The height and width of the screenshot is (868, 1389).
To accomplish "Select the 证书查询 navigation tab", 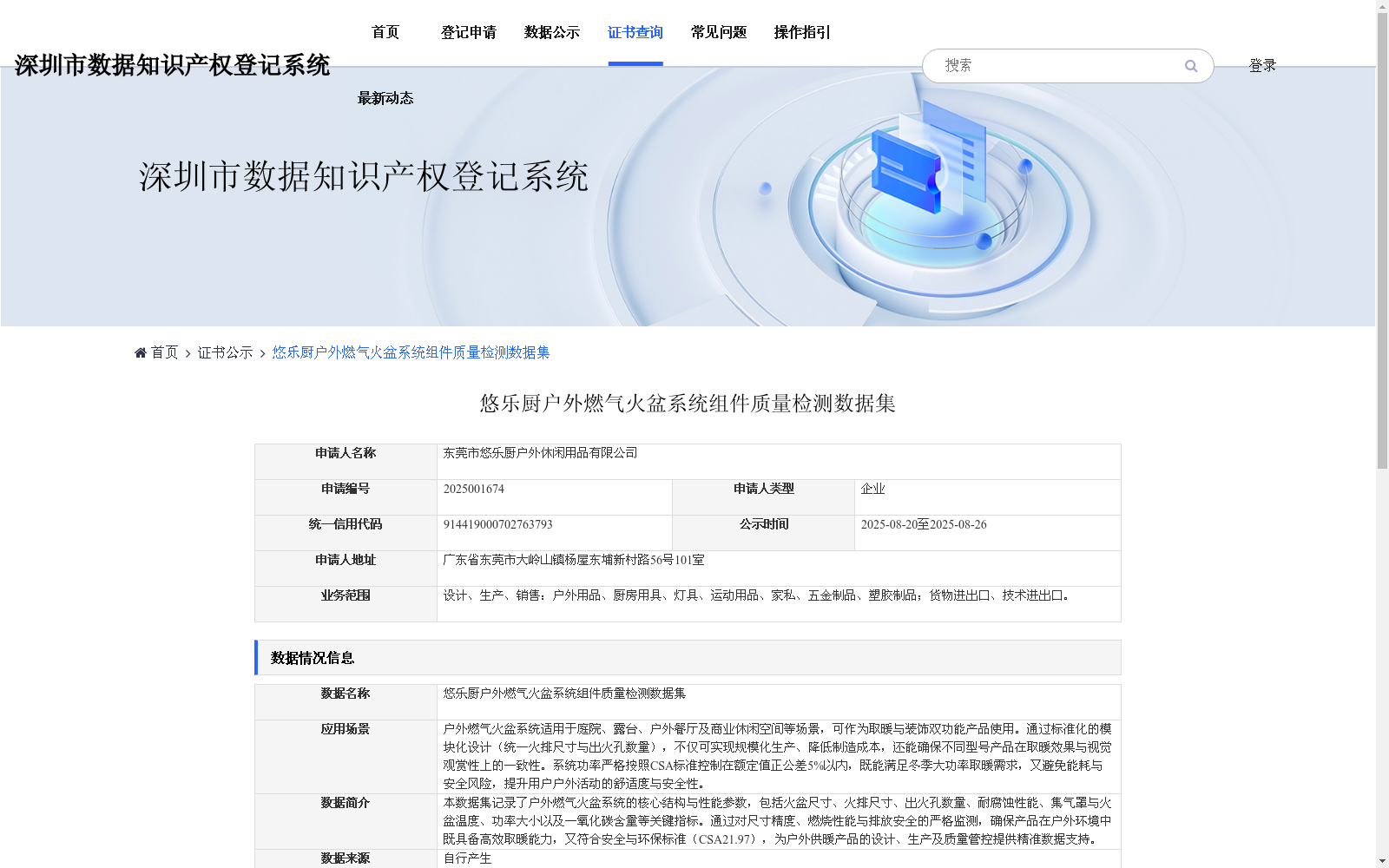I will pyautogui.click(x=635, y=32).
